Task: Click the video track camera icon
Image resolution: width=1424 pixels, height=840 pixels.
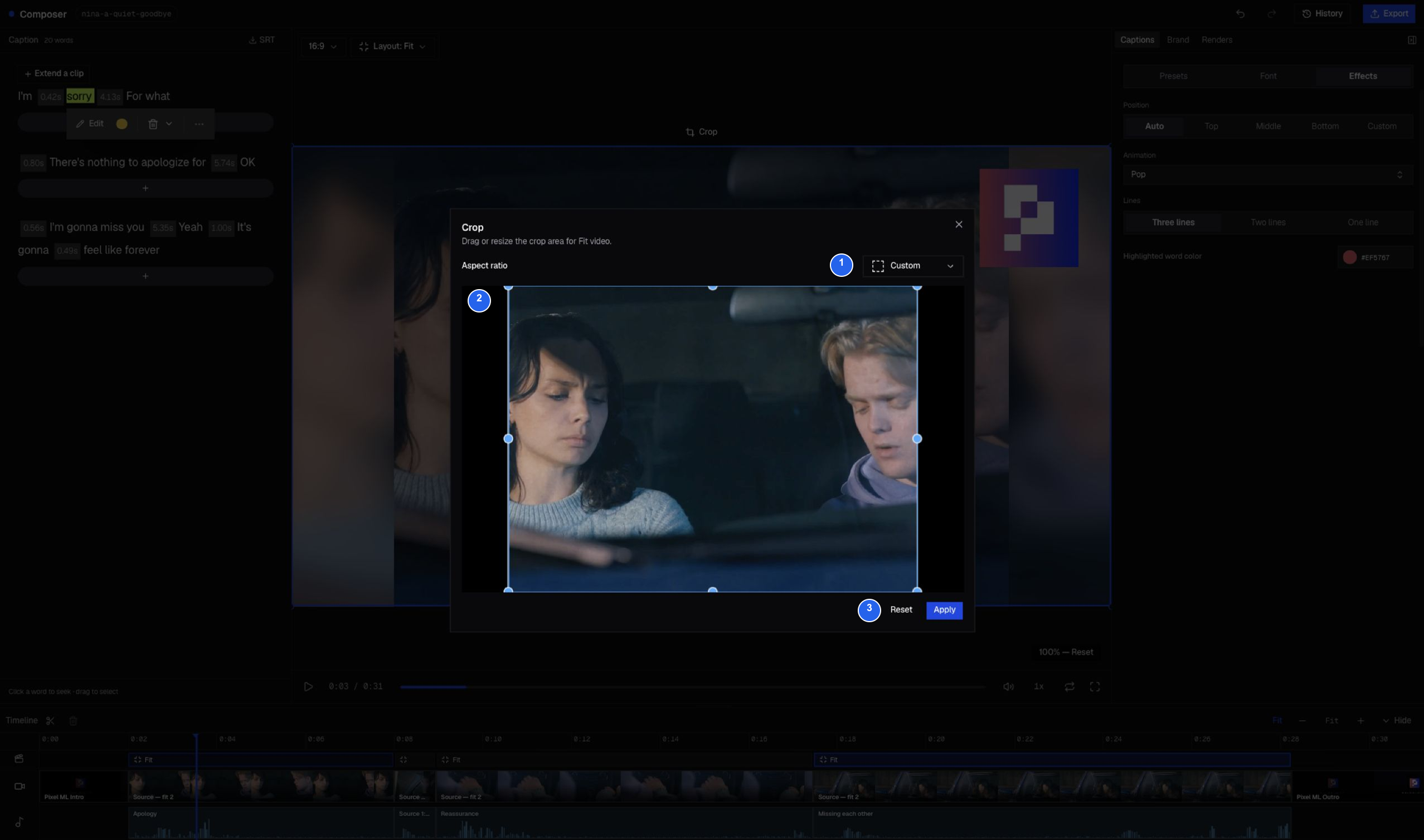Action: 20,786
